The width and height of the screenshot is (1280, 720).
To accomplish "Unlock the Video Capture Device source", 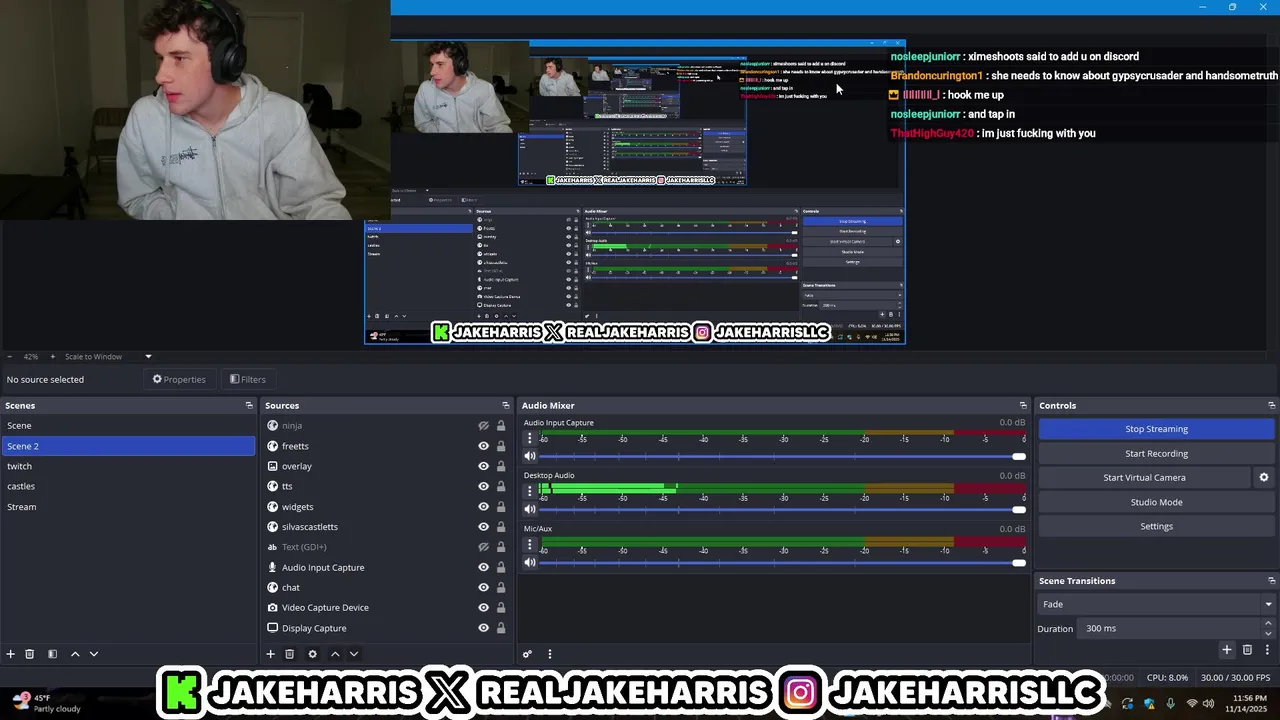I will point(501,607).
